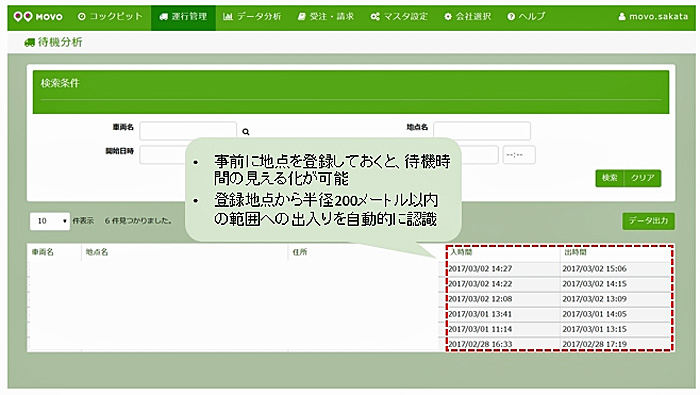This screenshot has height=395, width=700.
Task: Click the truck icon beside 待機分析
Action: pyautogui.click(x=29, y=42)
